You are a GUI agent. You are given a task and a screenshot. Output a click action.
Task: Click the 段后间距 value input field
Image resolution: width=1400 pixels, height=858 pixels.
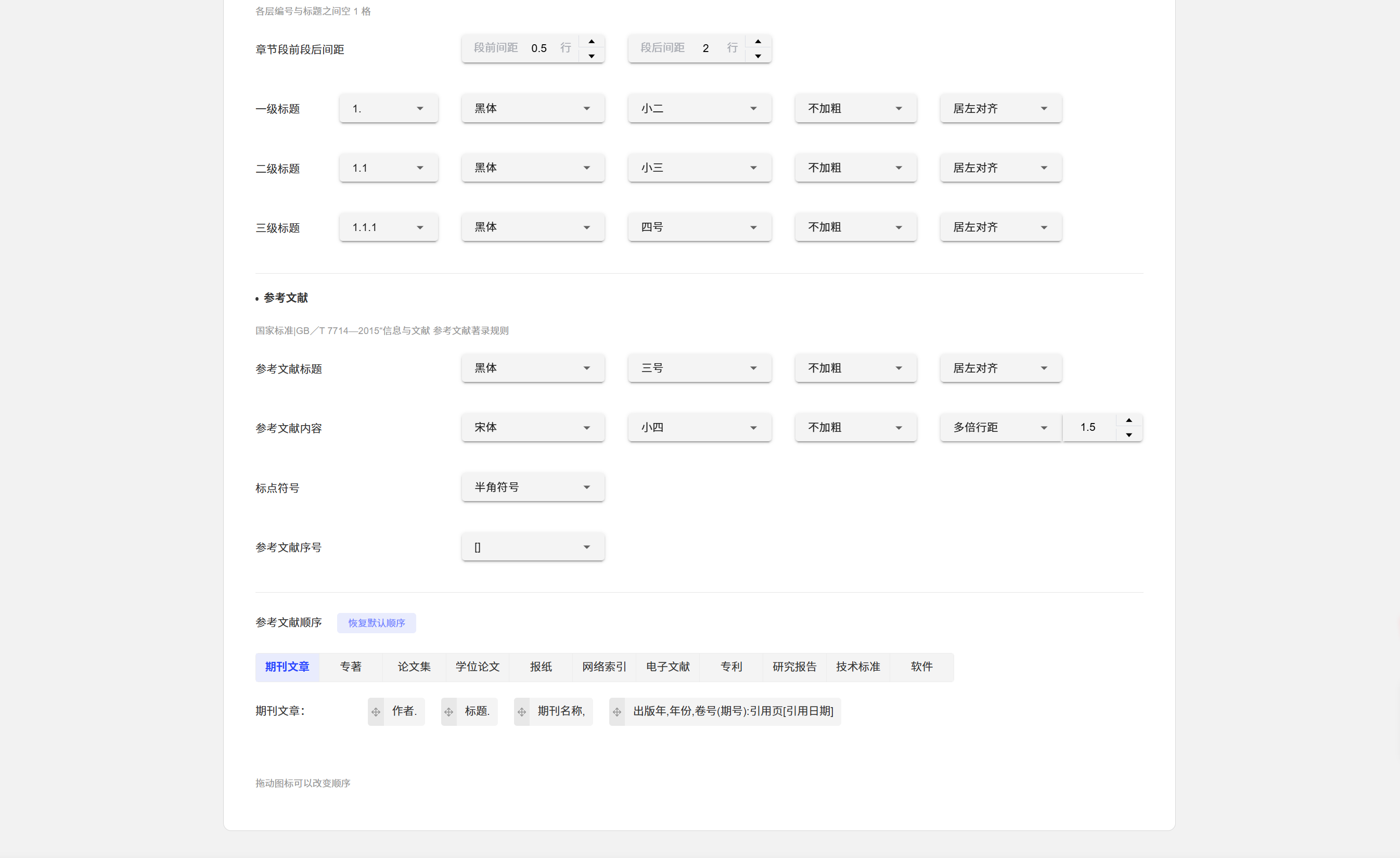pos(705,48)
